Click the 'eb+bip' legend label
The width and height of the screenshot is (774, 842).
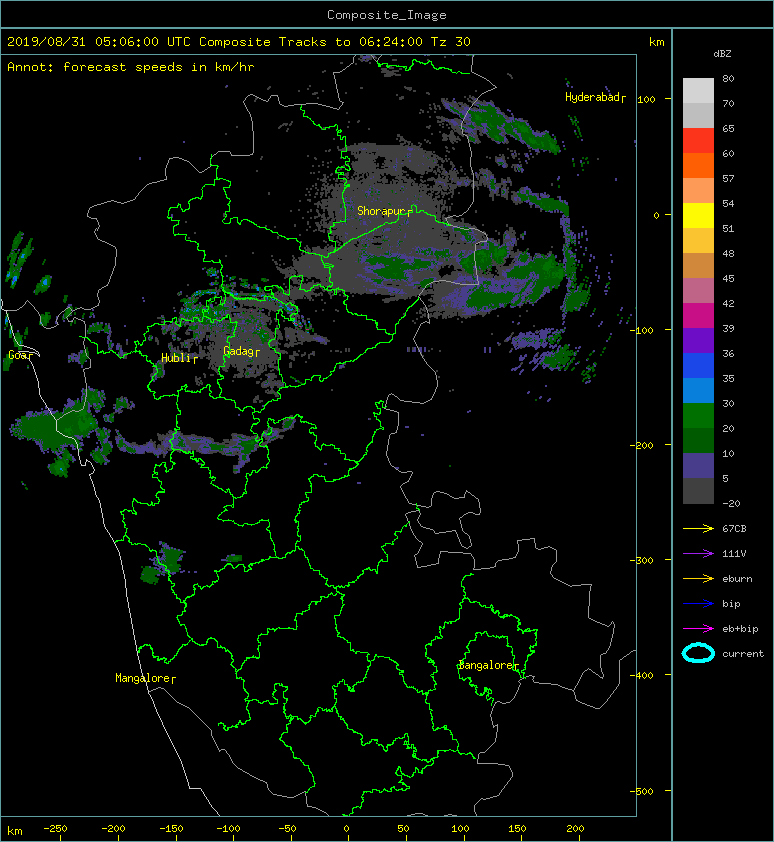(740, 629)
